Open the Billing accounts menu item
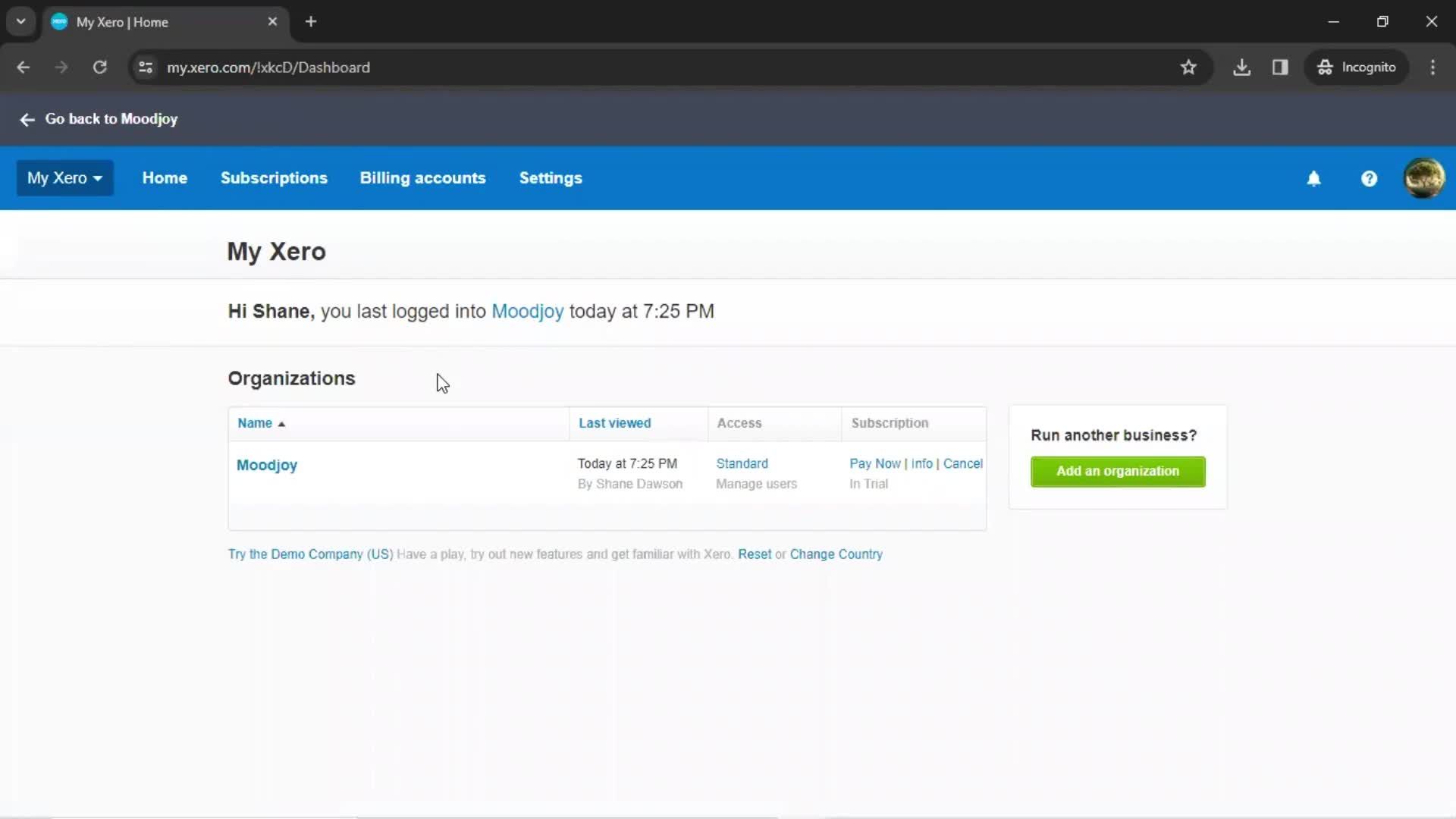This screenshot has height=819, width=1456. tap(422, 178)
